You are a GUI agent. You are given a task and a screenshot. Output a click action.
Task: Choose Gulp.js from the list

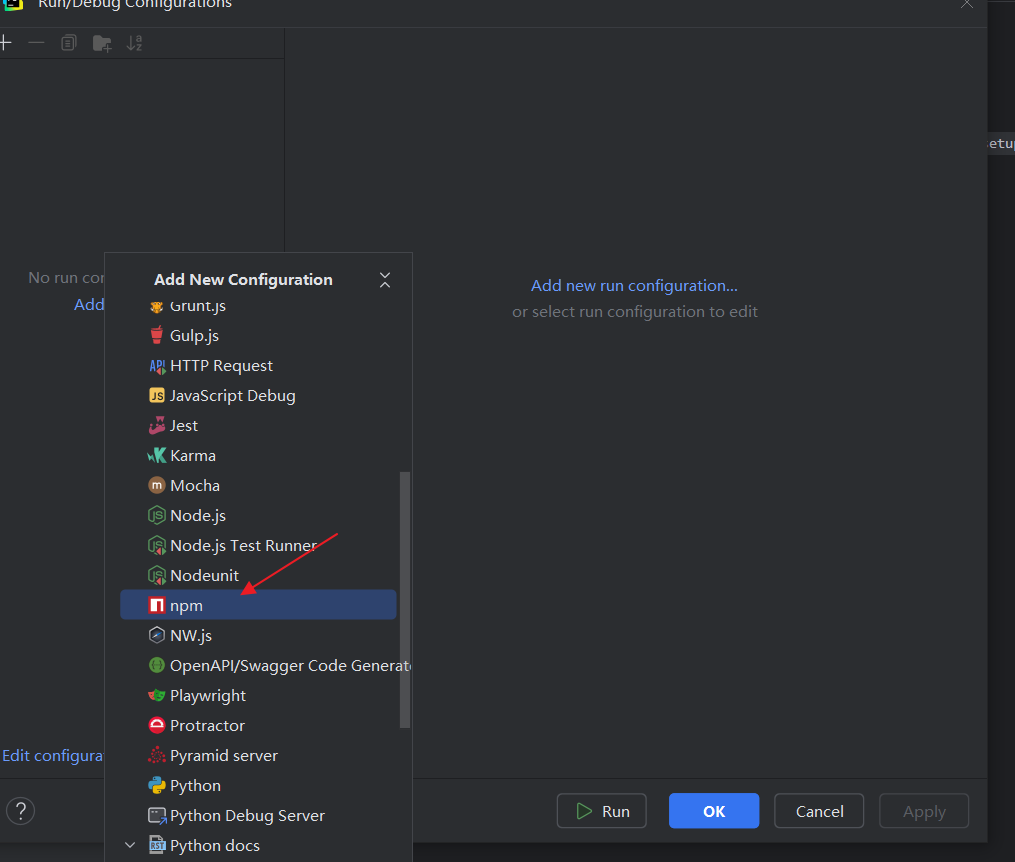click(x=258, y=335)
